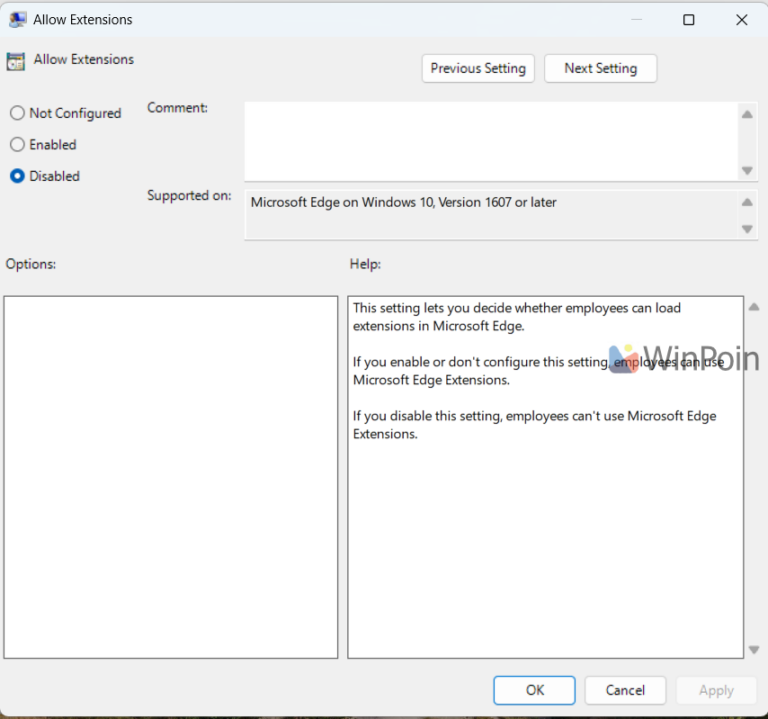768x719 pixels.
Task: Click up arrow in Supported on box
Action: 747,202
